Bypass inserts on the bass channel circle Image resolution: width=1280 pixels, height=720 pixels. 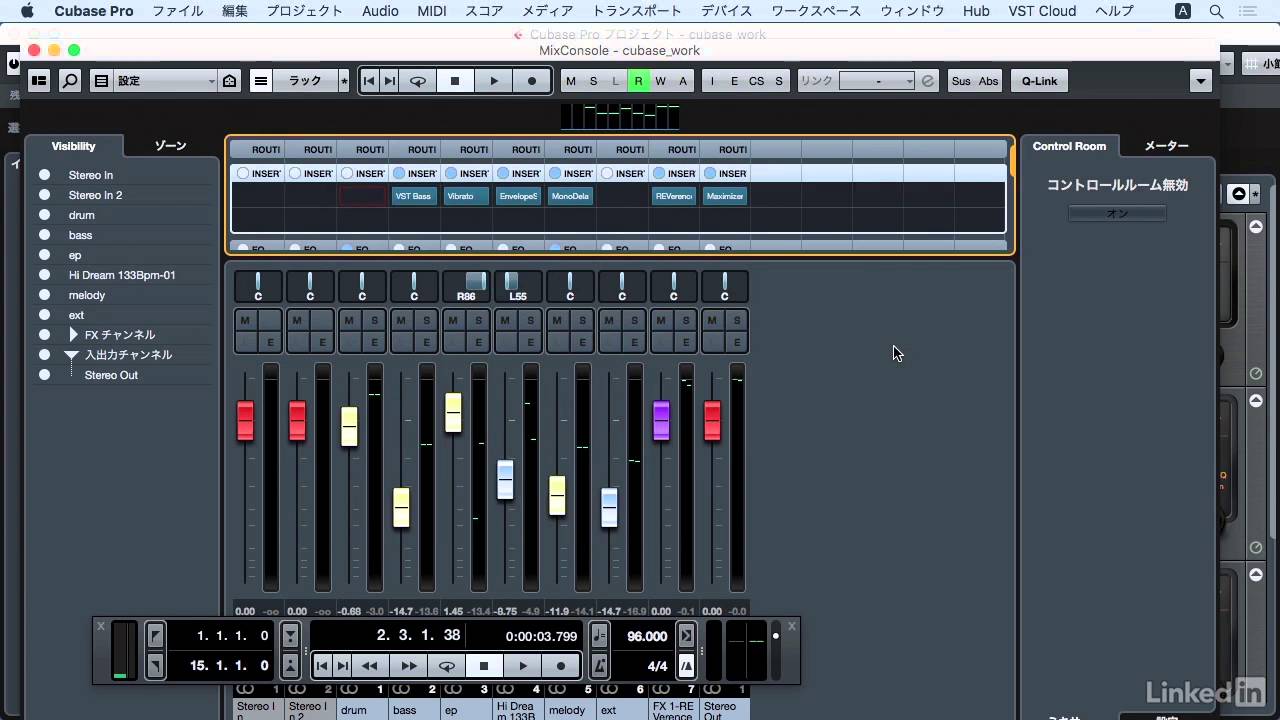pos(399,173)
